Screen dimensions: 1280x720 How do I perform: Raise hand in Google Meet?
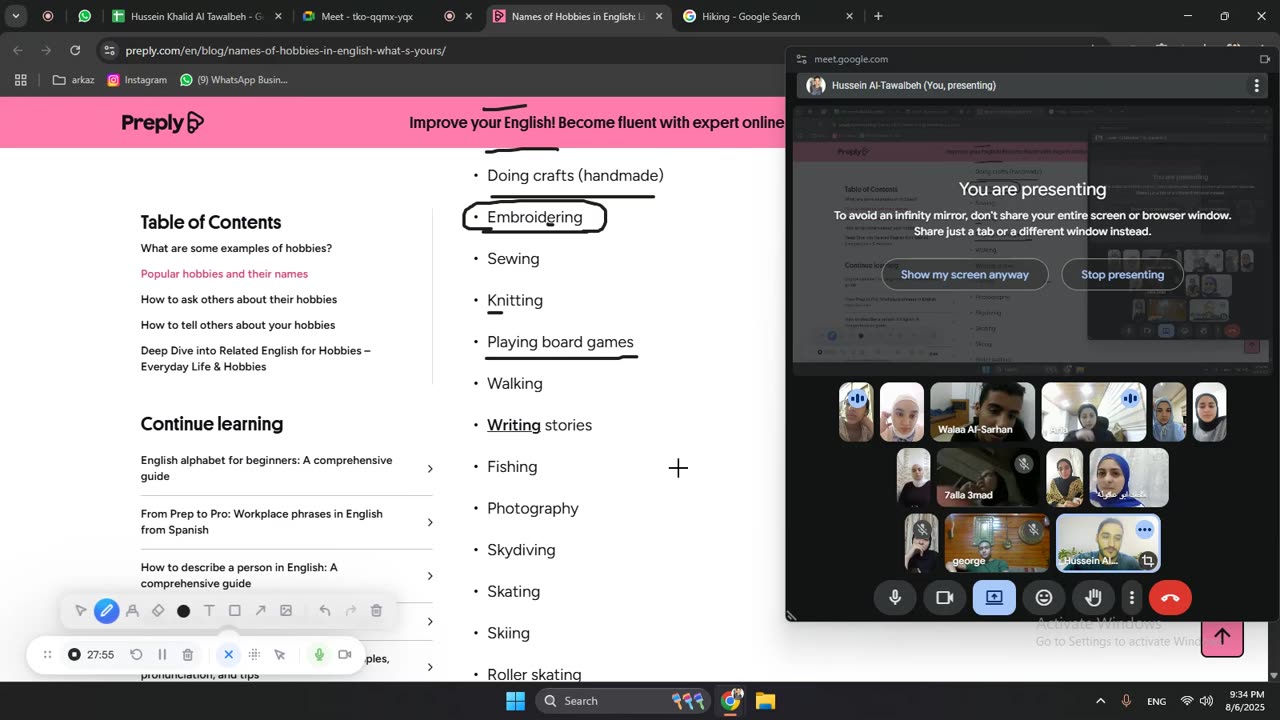pos(1094,598)
